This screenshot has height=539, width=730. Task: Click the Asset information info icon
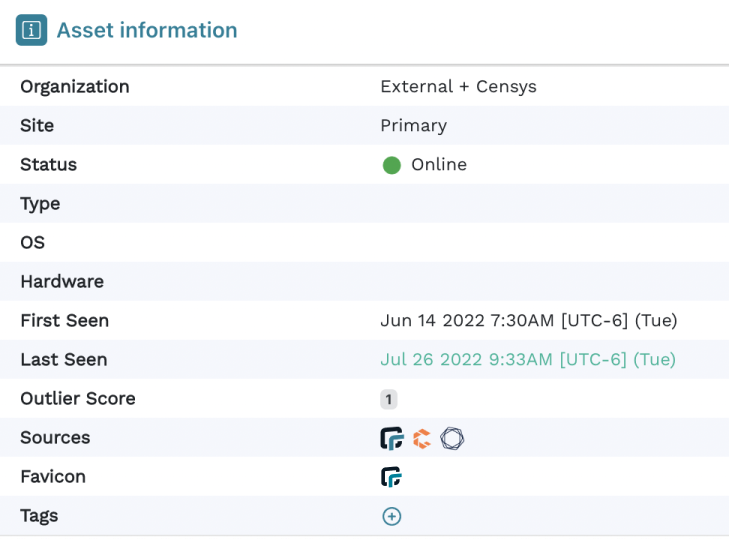[31, 30]
